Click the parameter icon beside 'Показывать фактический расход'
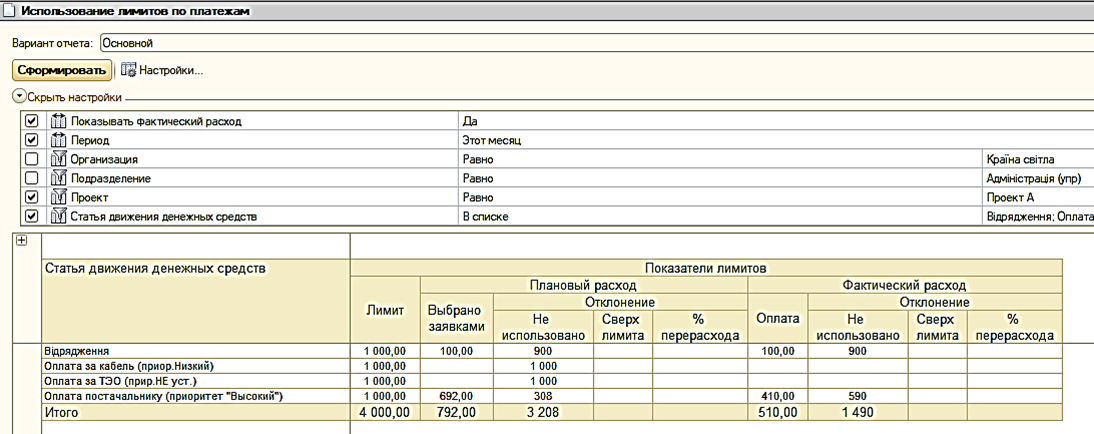 click(x=58, y=121)
